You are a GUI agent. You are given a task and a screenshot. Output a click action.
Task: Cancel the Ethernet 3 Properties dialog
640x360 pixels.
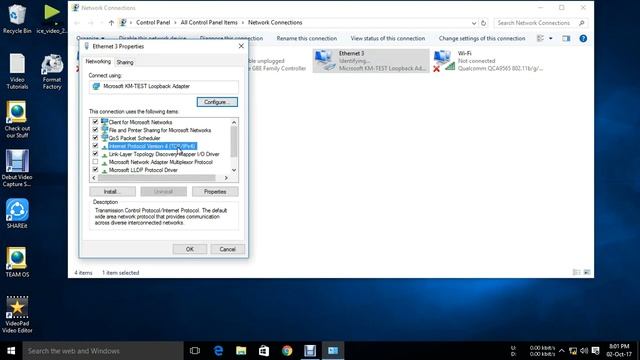pos(227,249)
